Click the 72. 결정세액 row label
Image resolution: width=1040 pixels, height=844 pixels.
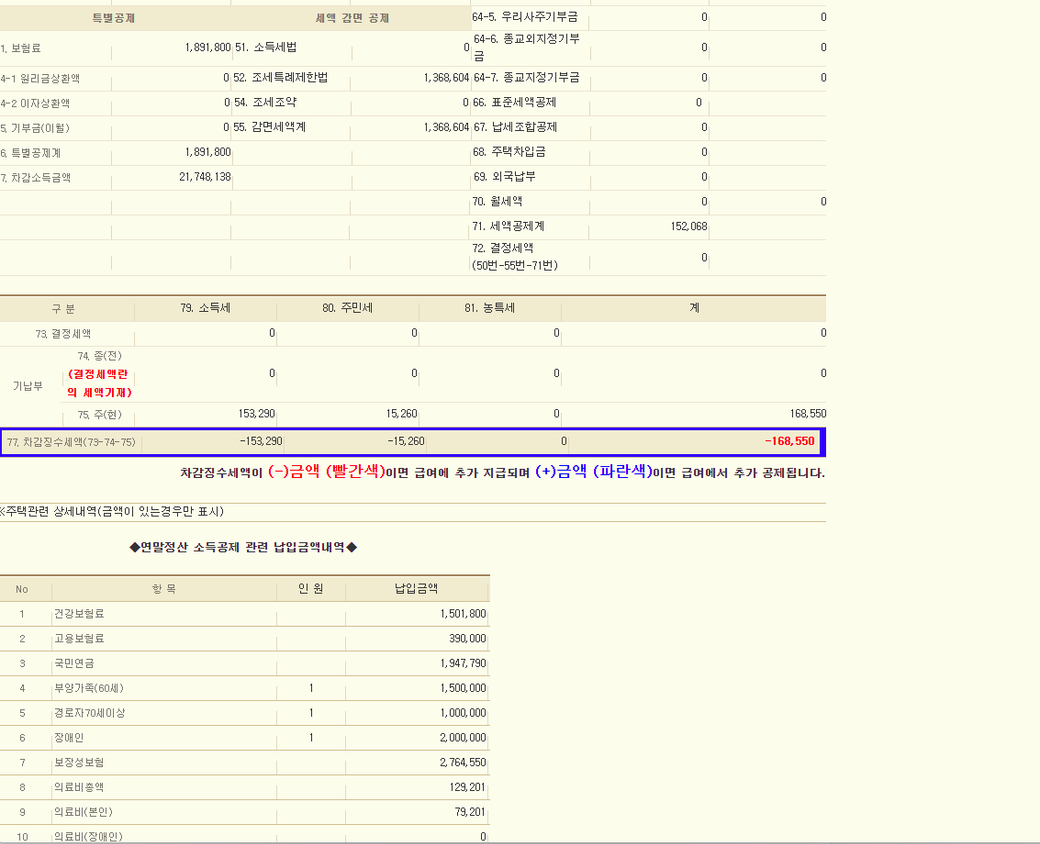[515, 257]
